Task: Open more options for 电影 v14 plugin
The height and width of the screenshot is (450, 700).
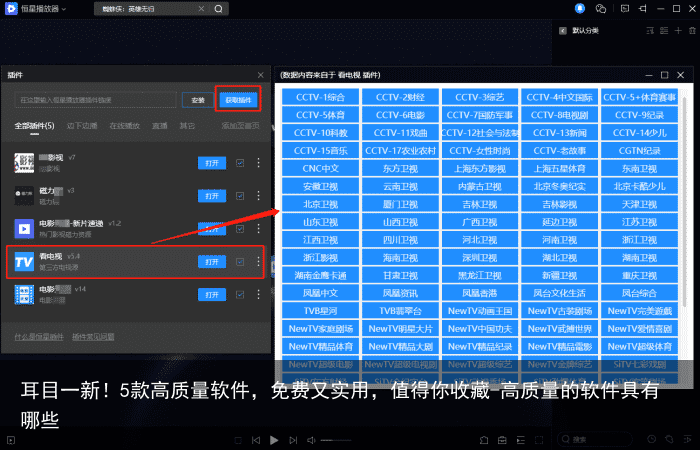Action: click(x=258, y=294)
